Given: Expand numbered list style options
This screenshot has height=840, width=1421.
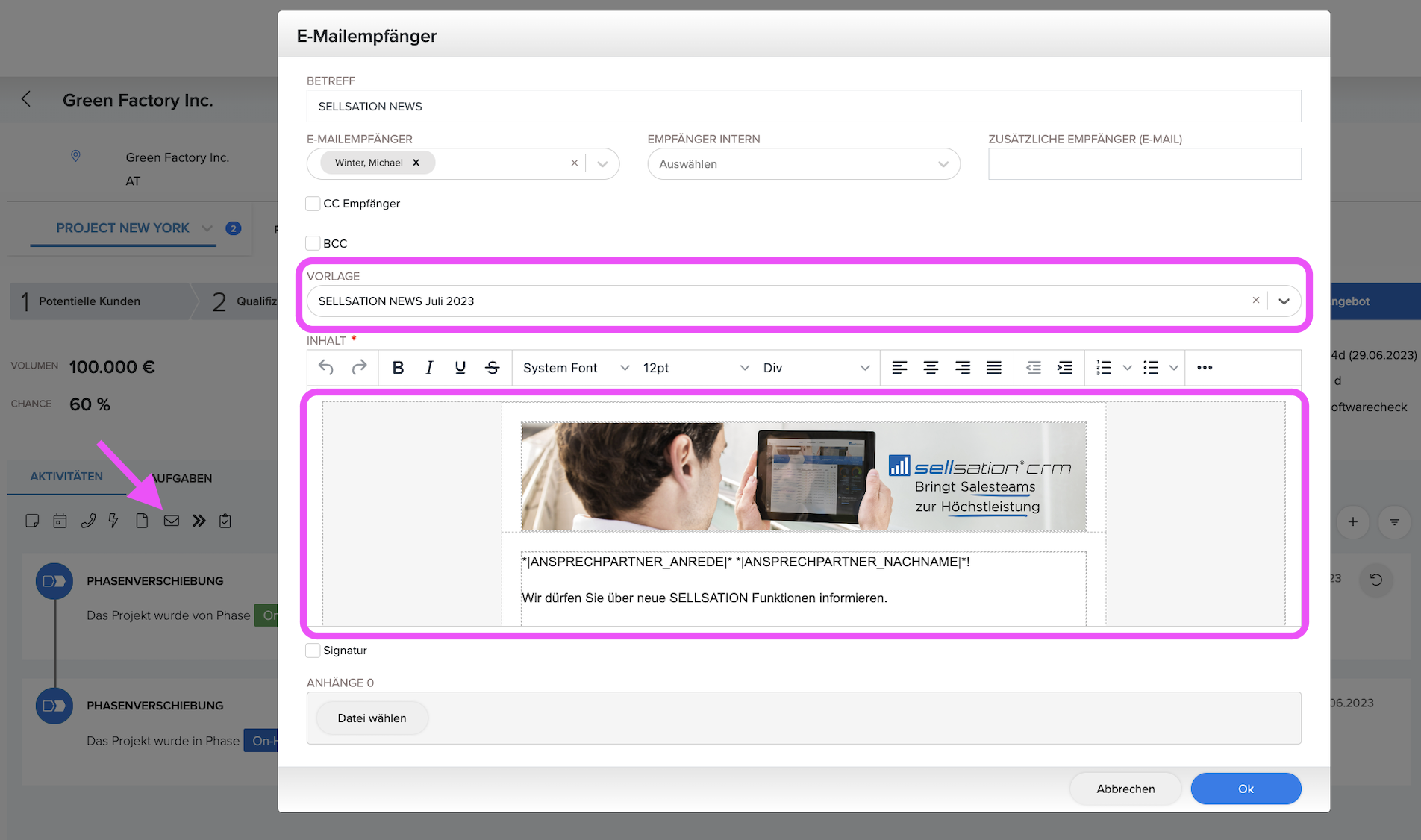Looking at the screenshot, I should point(1128,367).
